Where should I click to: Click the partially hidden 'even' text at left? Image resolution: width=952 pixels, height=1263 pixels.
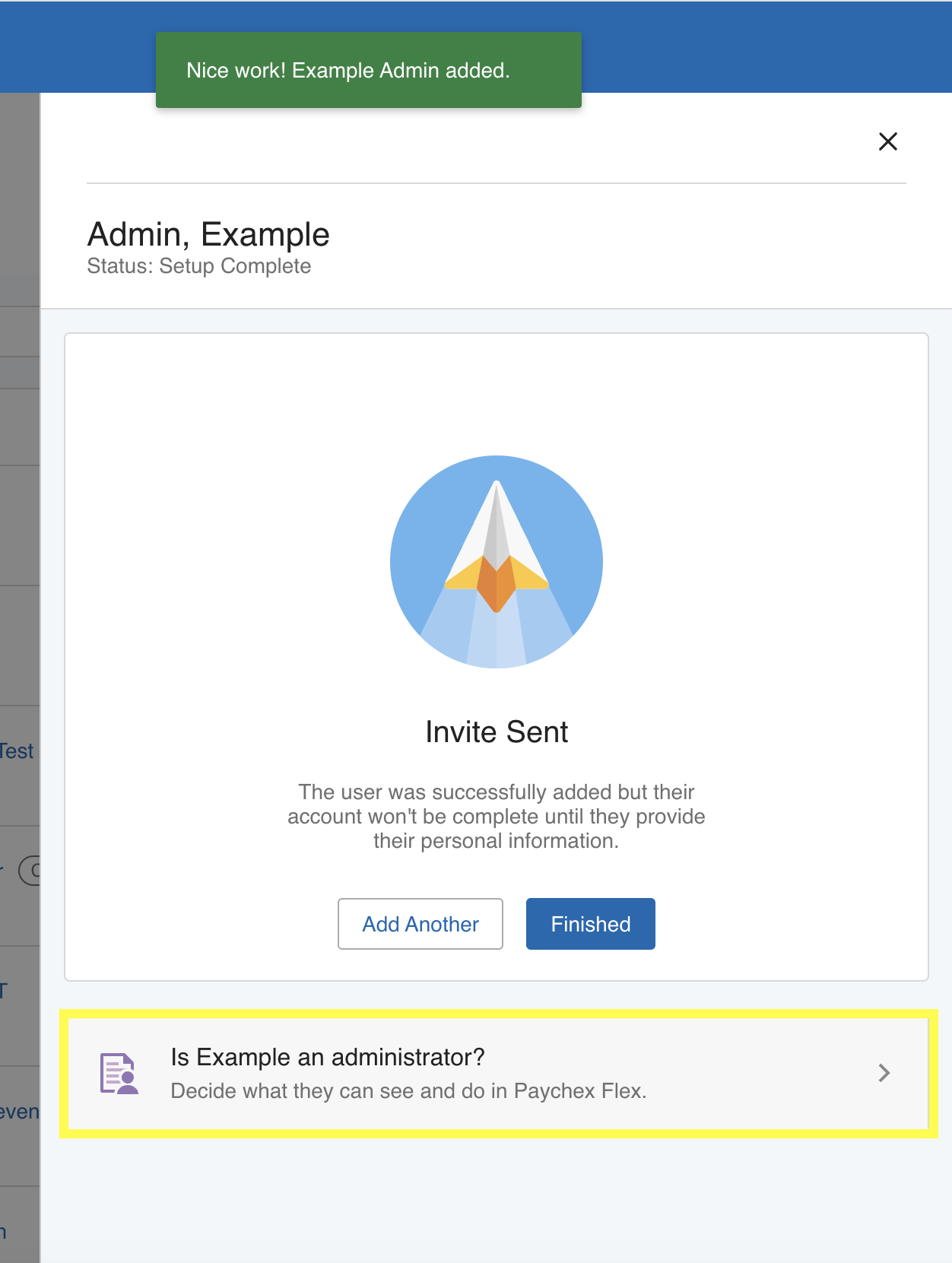(19, 1112)
